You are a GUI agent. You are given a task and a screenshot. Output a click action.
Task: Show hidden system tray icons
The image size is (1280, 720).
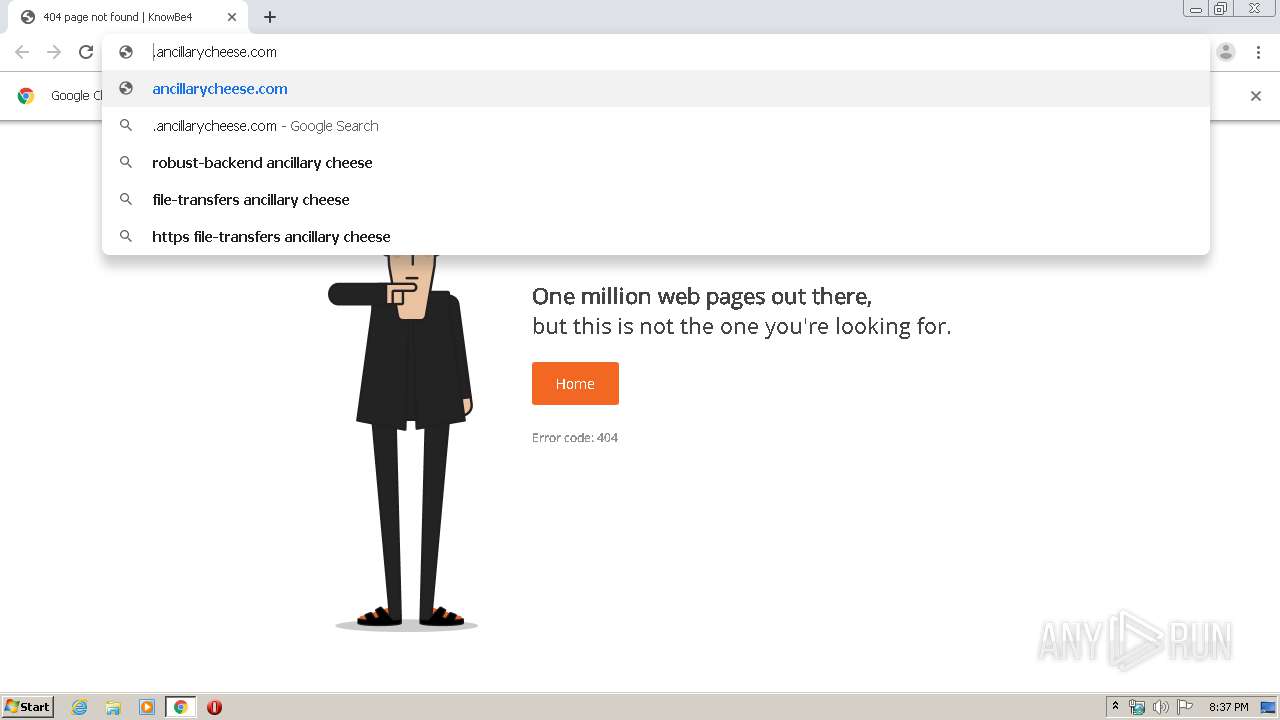tap(1115, 707)
